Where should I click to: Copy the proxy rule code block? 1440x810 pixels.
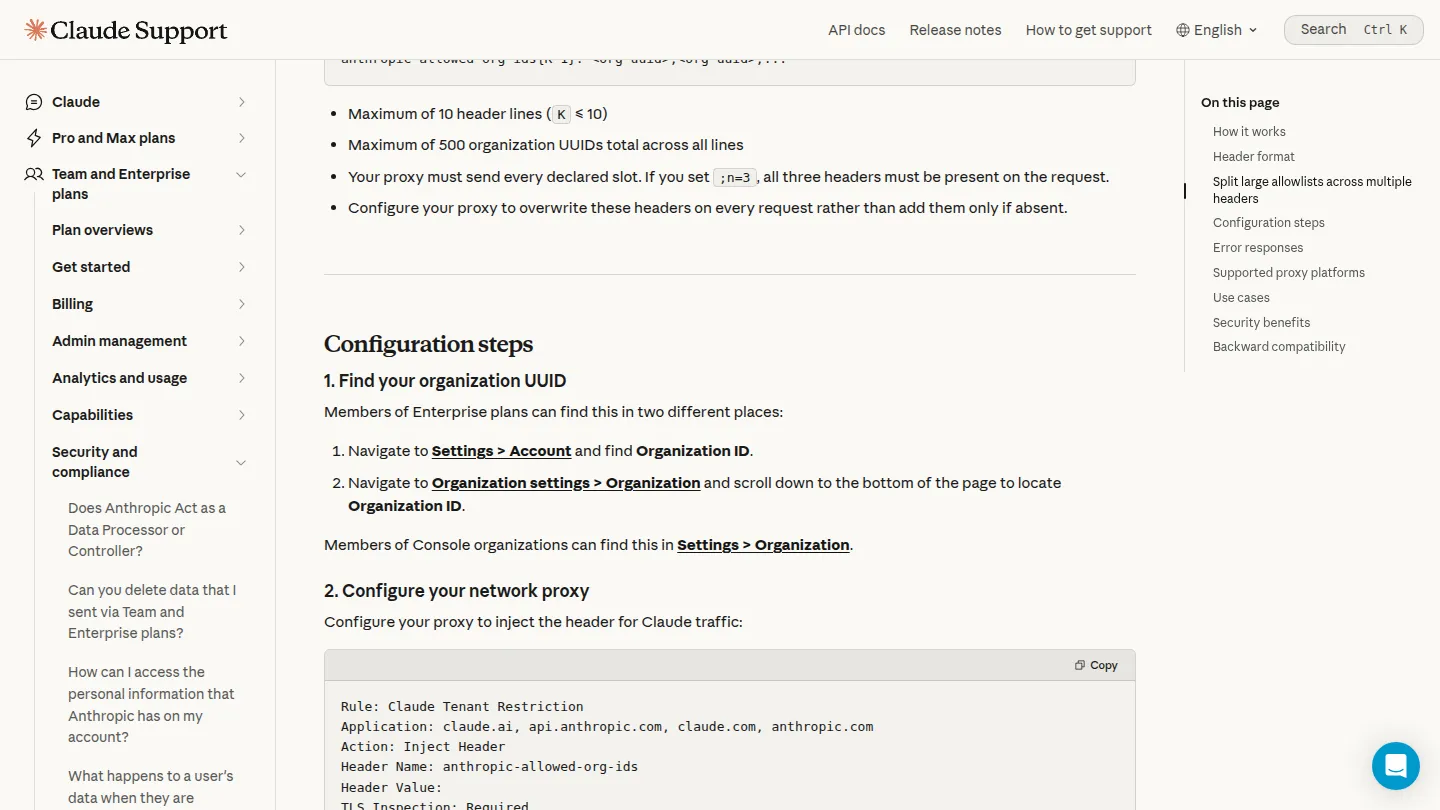click(1096, 665)
